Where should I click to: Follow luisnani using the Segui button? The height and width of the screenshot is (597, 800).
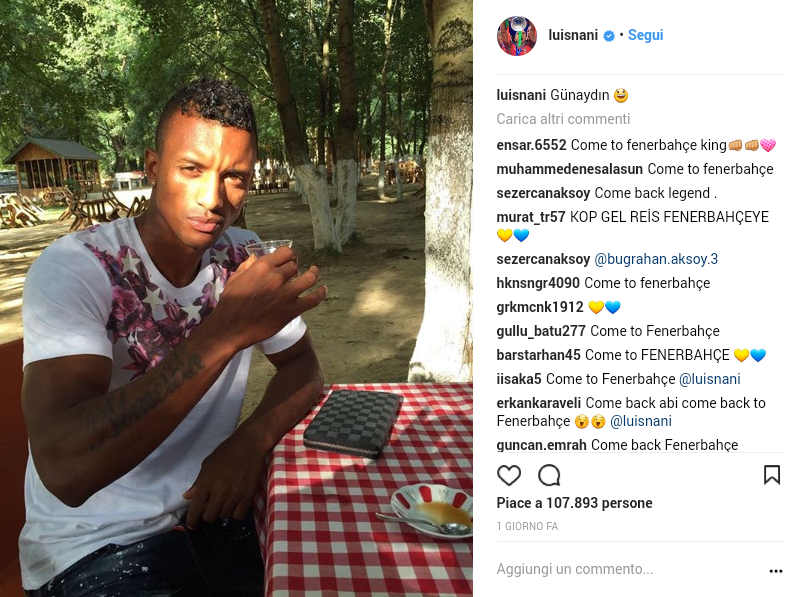pos(645,35)
